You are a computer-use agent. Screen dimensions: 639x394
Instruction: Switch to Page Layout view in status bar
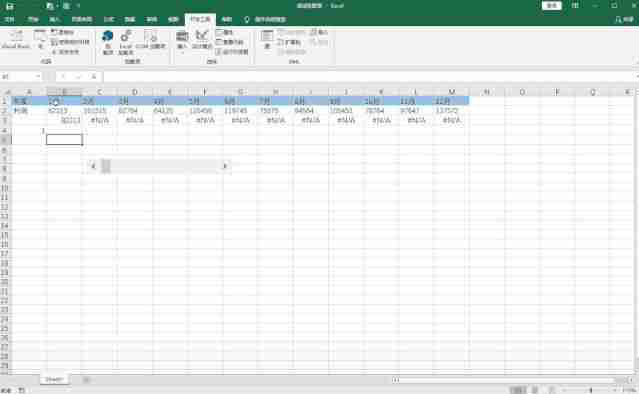(x=535, y=390)
